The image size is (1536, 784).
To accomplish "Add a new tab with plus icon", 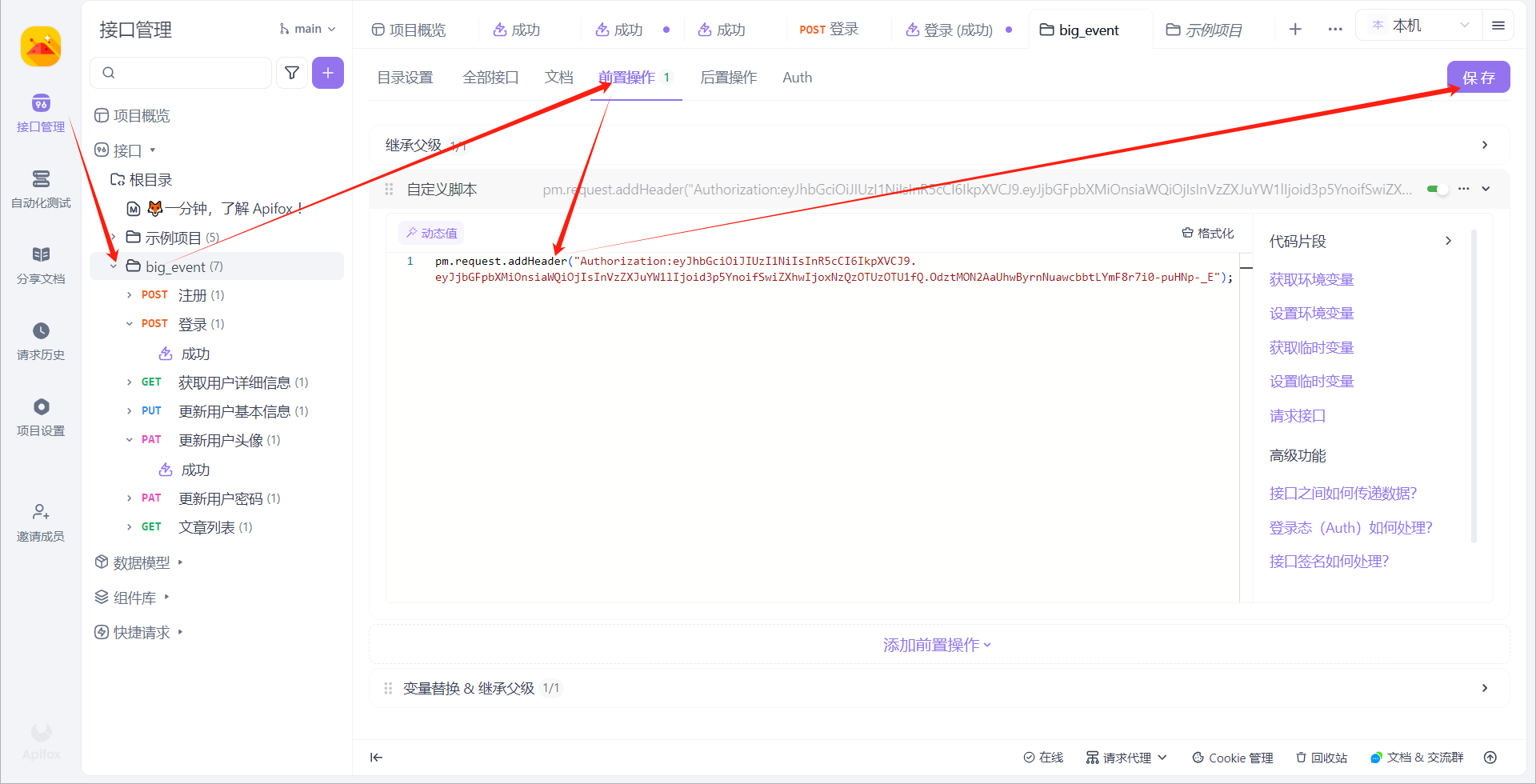I will pos(1295,30).
